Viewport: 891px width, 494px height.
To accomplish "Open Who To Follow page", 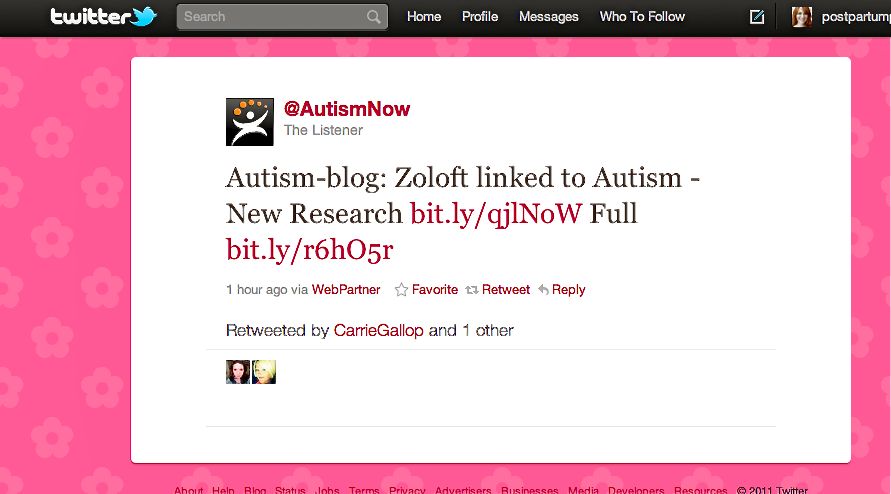I will point(642,17).
